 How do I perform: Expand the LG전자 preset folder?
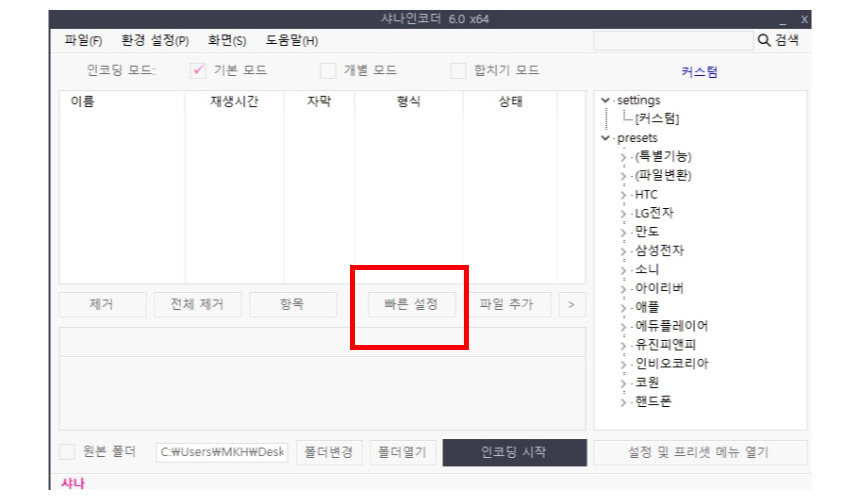coord(623,214)
